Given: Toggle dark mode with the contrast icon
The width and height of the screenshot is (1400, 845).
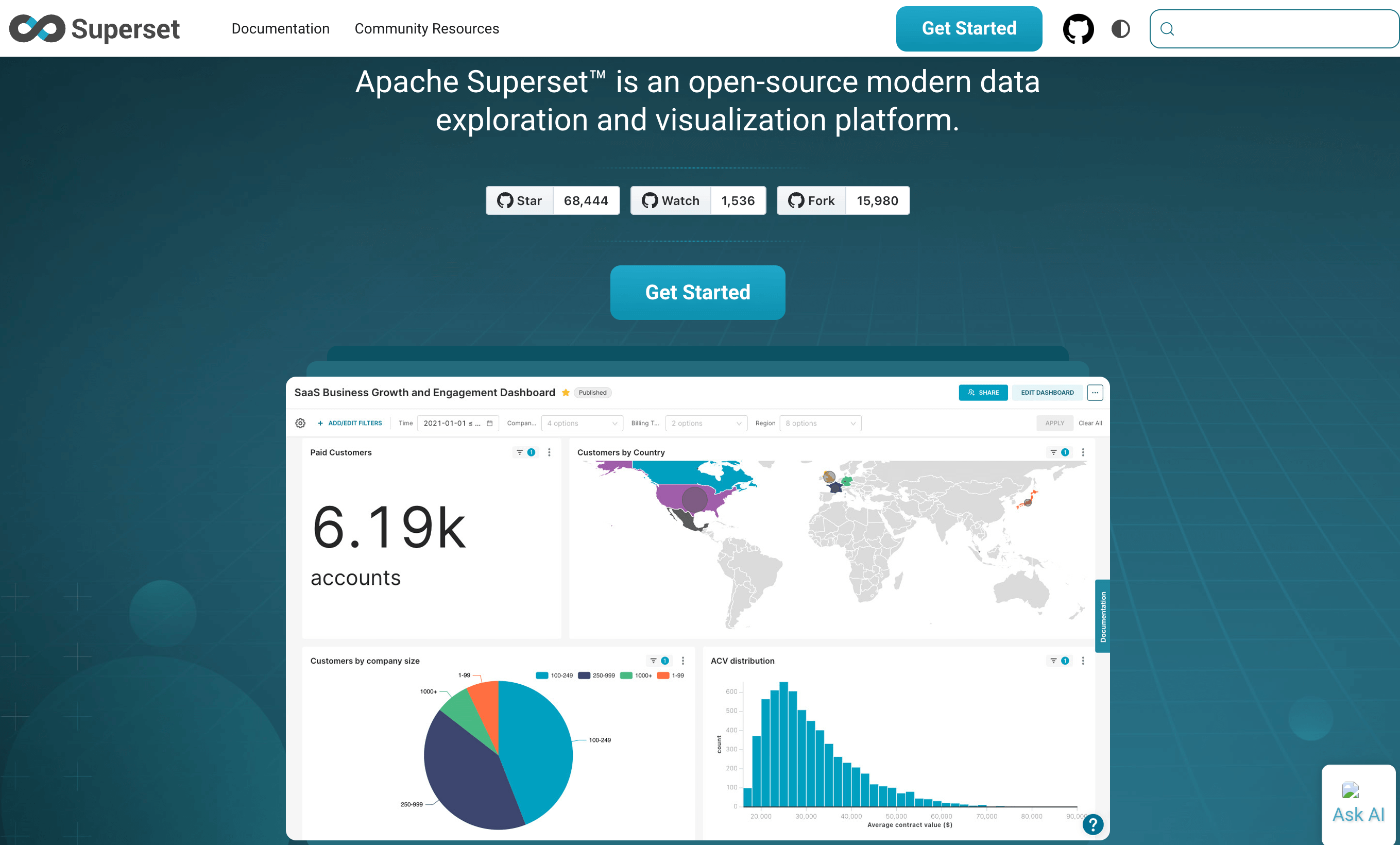Looking at the screenshot, I should [1120, 28].
